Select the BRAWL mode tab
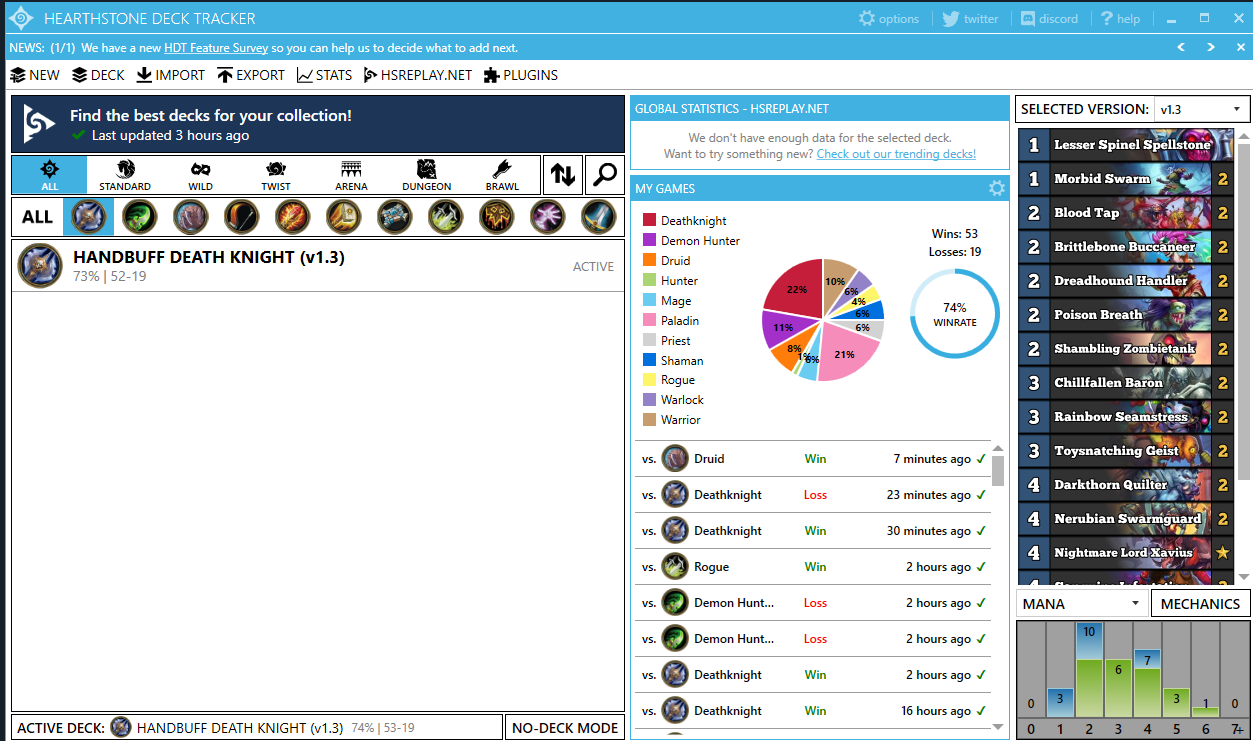The width and height of the screenshot is (1253, 741). pos(502,175)
